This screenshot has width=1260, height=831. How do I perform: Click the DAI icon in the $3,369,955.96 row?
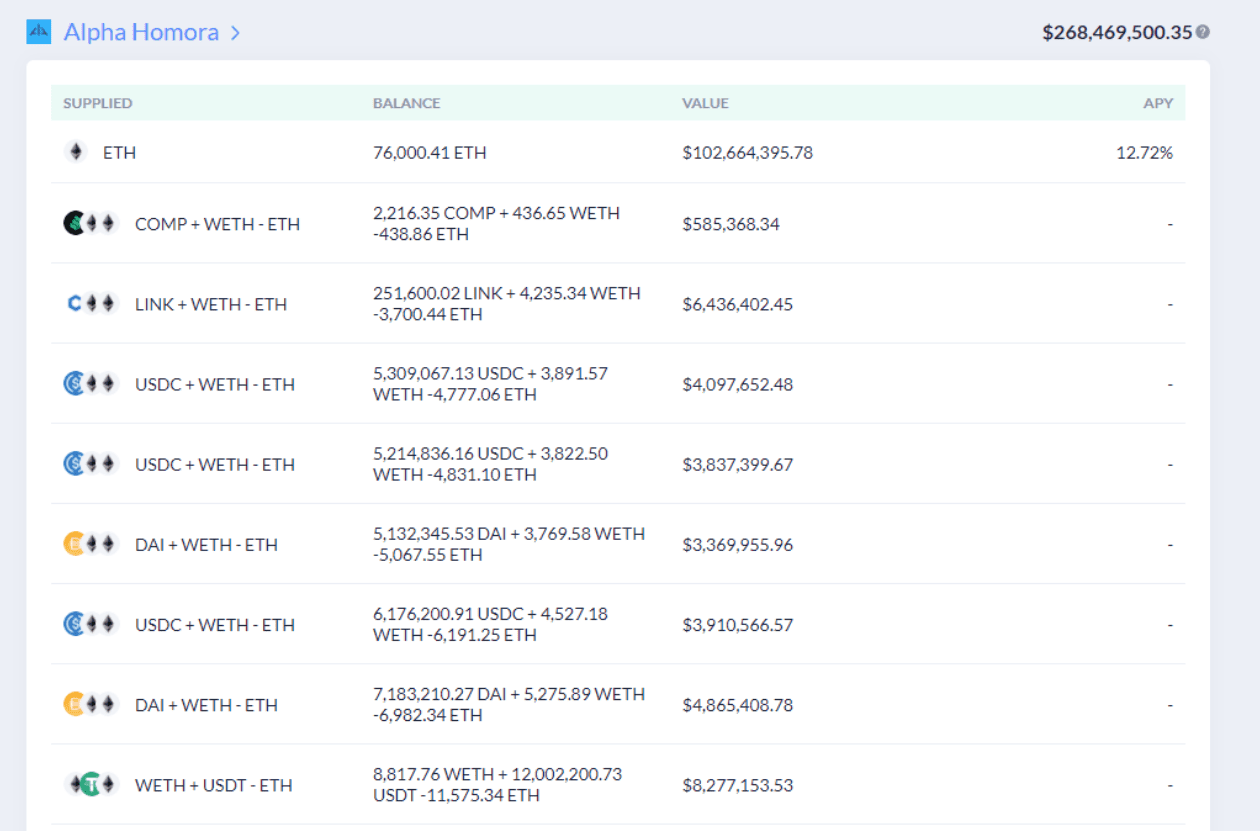pyautogui.click(x=74, y=544)
